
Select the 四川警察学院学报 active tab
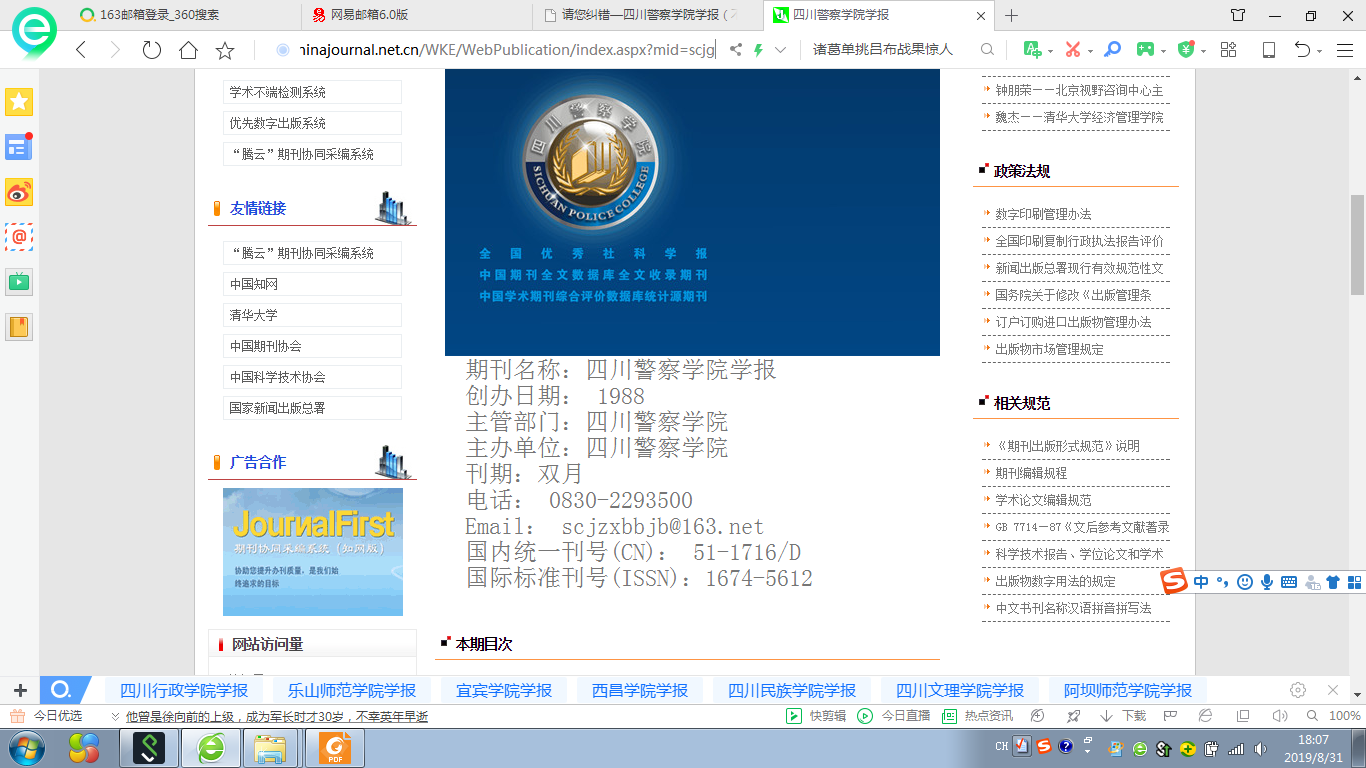coord(878,15)
